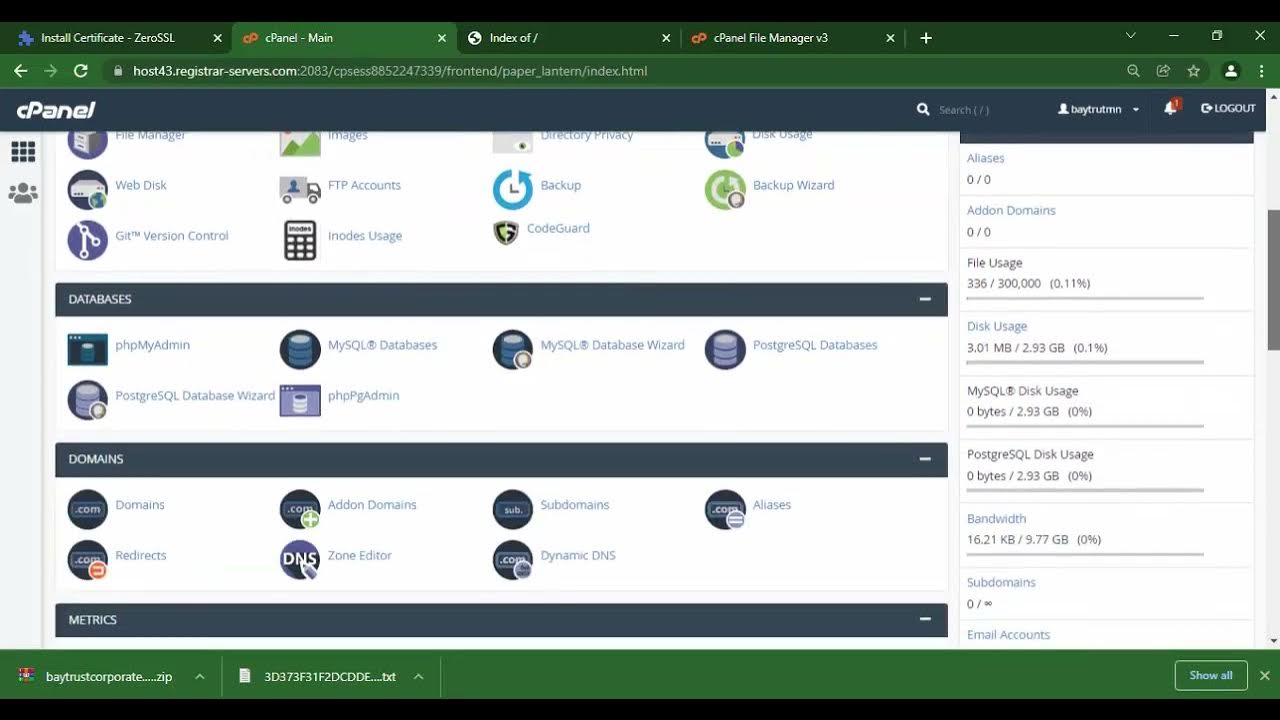This screenshot has width=1280, height=720.
Task: Open the MySQL Databases icon
Action: point(300,349)
